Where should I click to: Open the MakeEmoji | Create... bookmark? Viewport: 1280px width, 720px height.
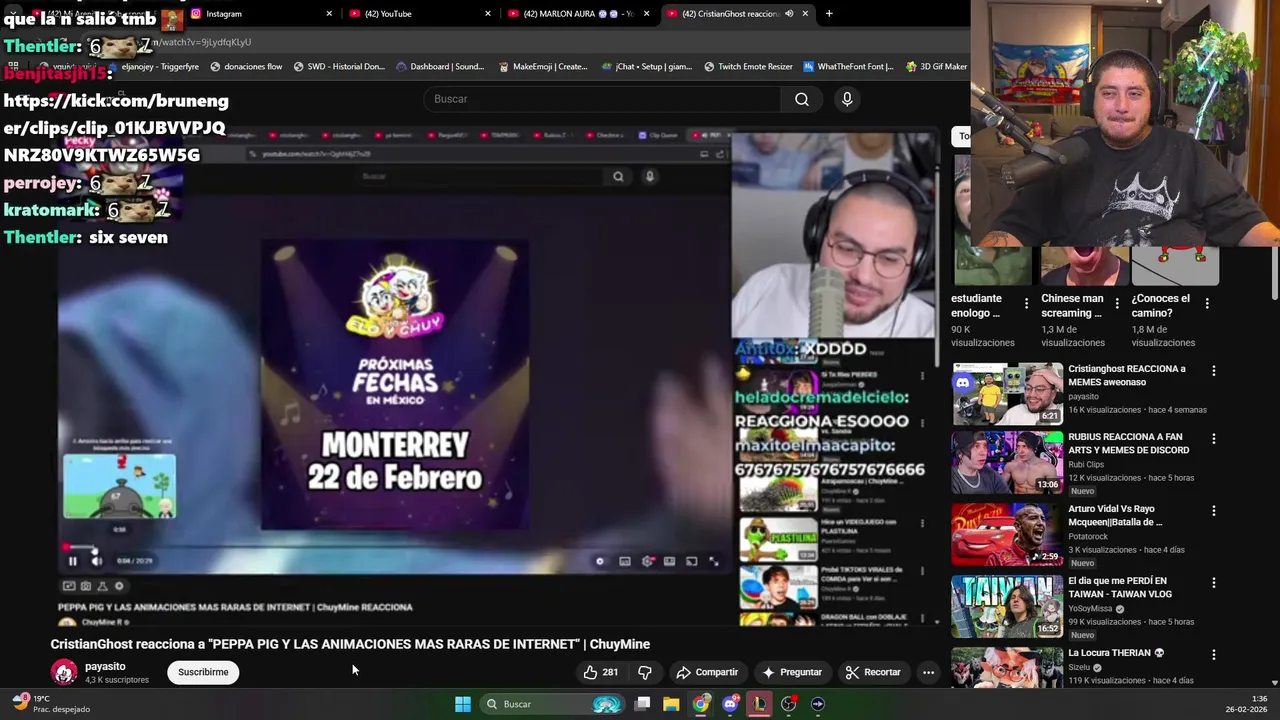pos(543,67)
